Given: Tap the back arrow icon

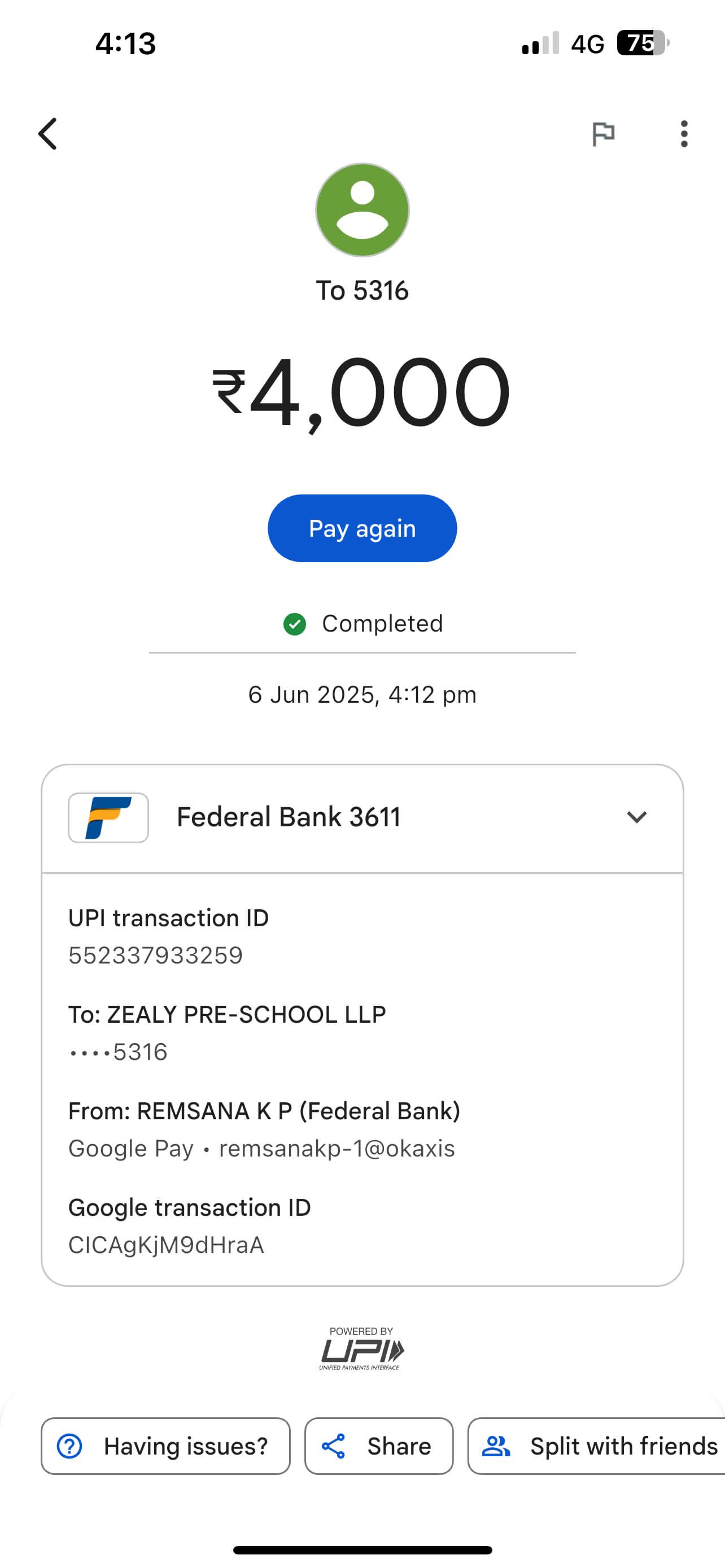Looking at the screenshot, I should tap(47, 134).
